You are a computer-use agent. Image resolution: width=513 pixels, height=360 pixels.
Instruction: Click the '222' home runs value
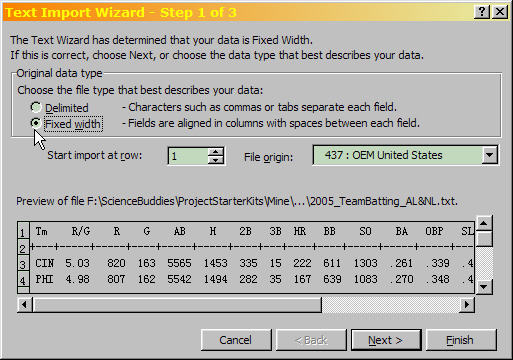302,263
